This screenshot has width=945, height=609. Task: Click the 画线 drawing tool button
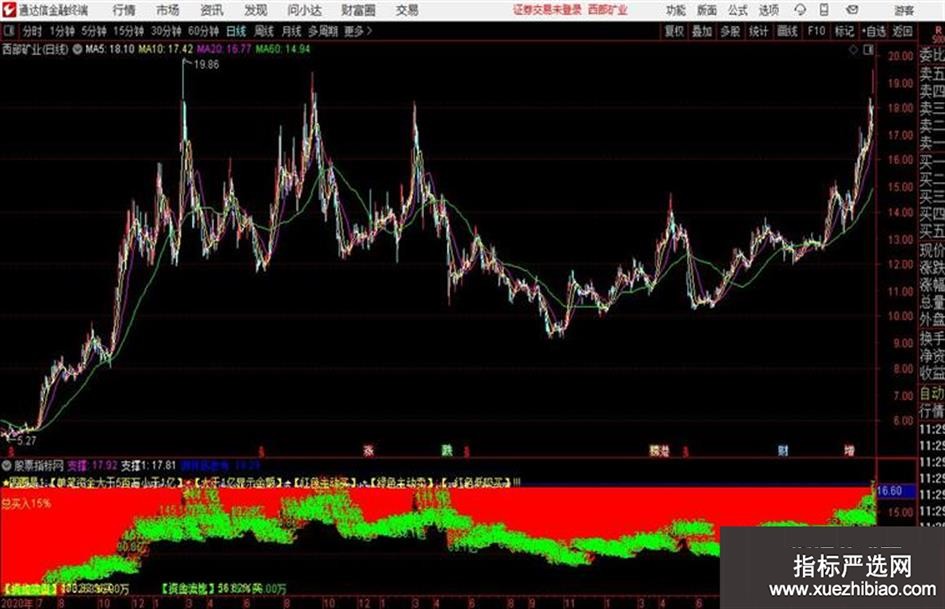coord(787,31)
